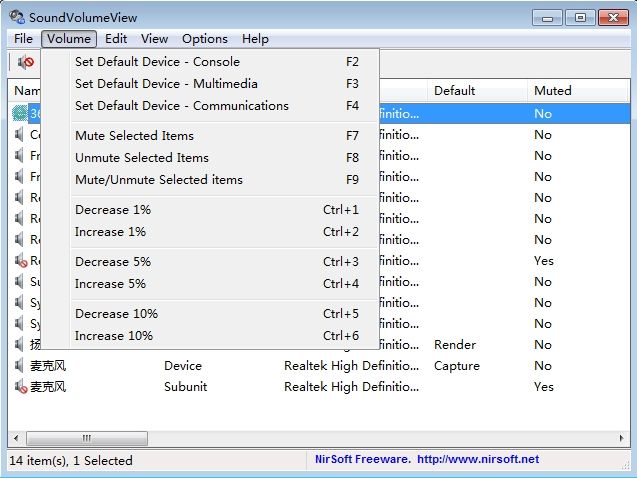Open the File menu
637x478 pixels.
pyautogui.click(x=23, y=39)
